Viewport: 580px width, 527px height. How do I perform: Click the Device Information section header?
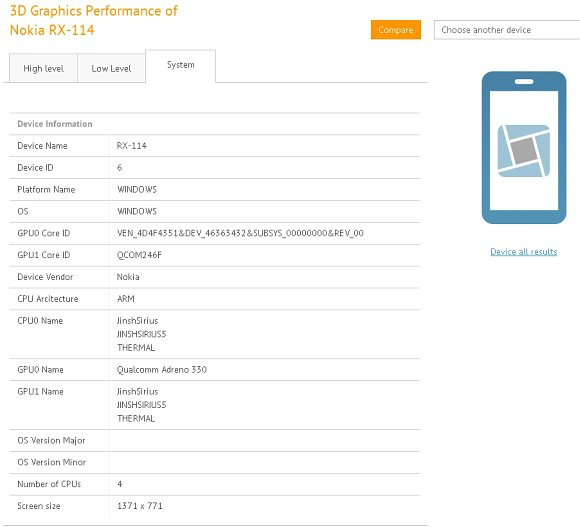(55, 124)
